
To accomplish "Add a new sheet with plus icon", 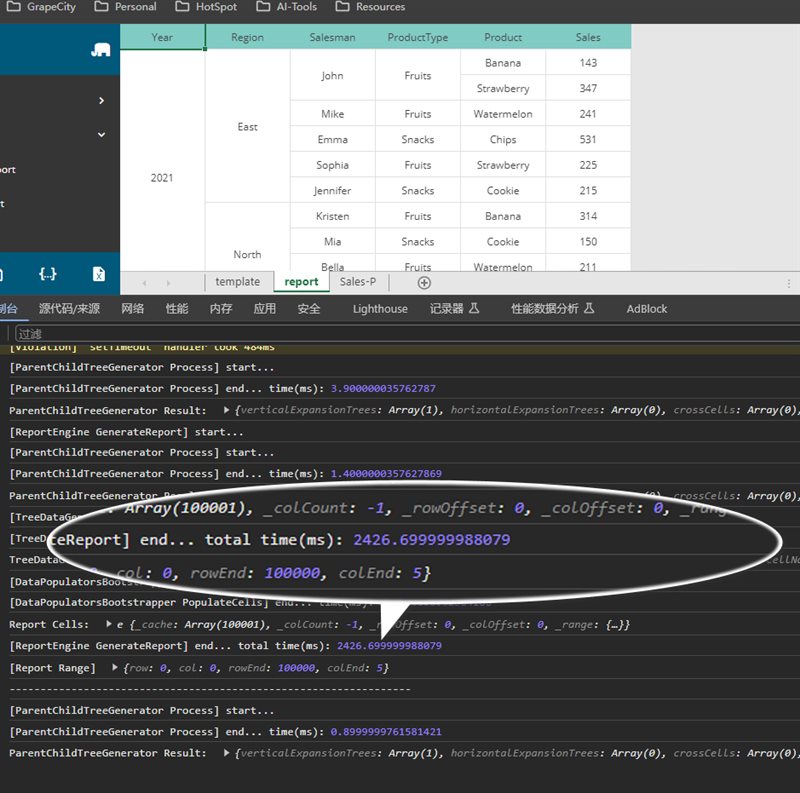I will coord(424,283).
